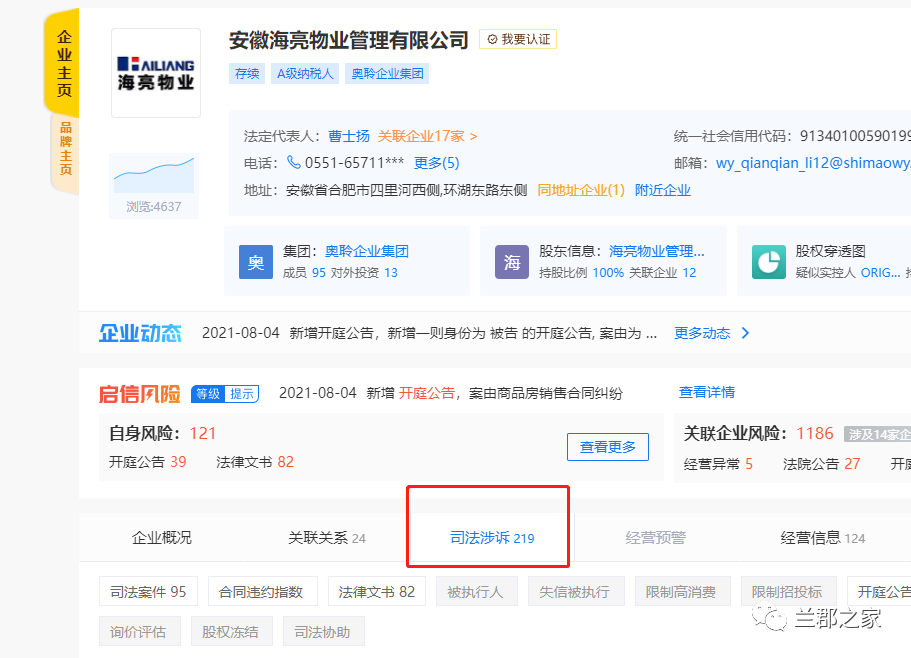
Task: Click the phone icon next to 0551-65711***
Action: tap(294, 162)
